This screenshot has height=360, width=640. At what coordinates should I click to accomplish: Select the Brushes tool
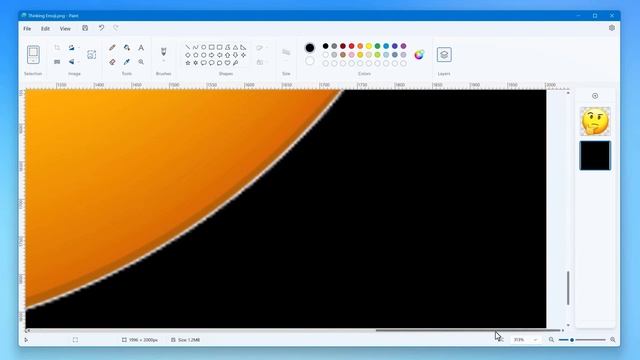pyautogui.click(x=164, y=51)
